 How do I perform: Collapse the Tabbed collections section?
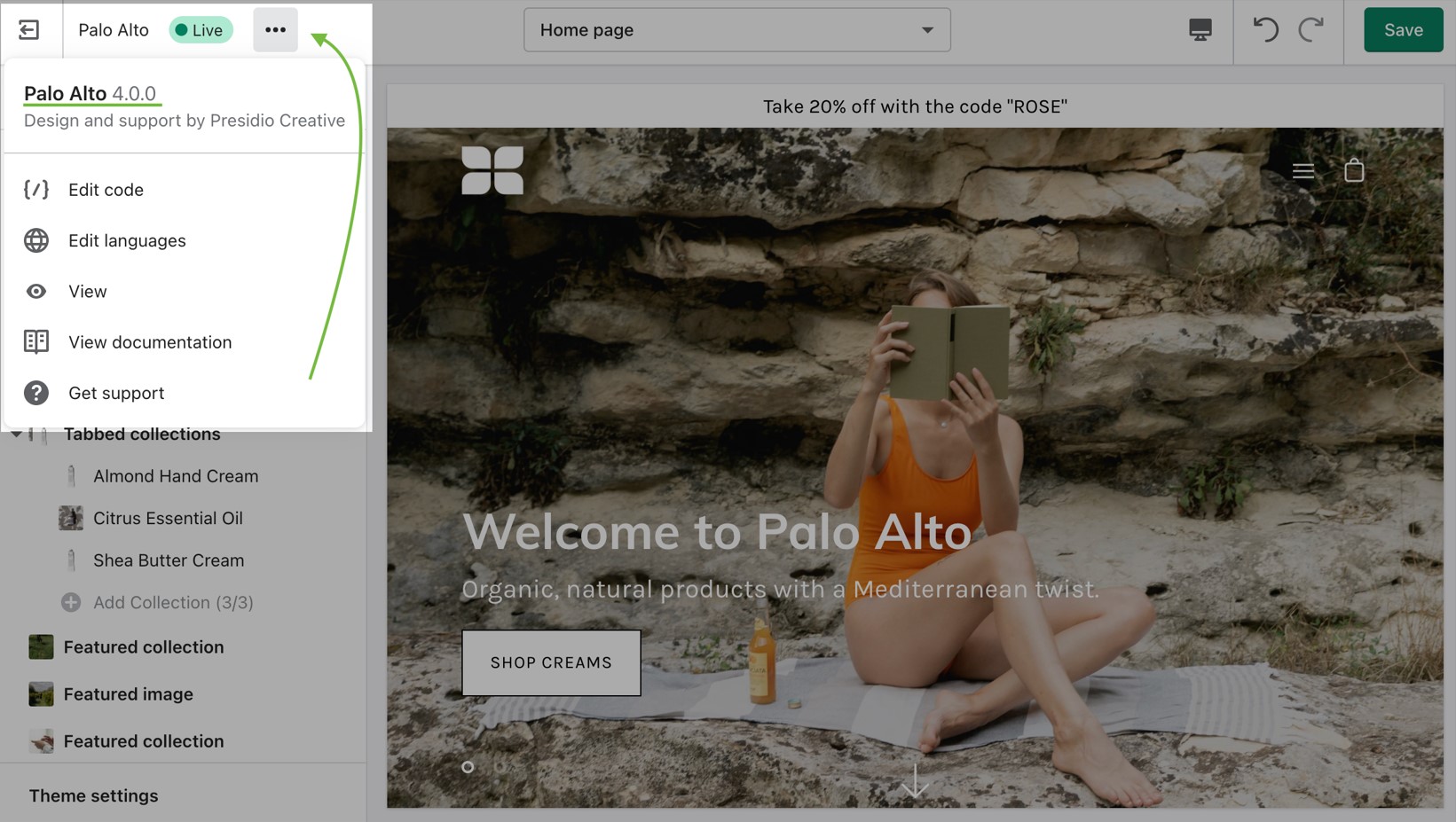pyautogui.click(x=17, y=434)
